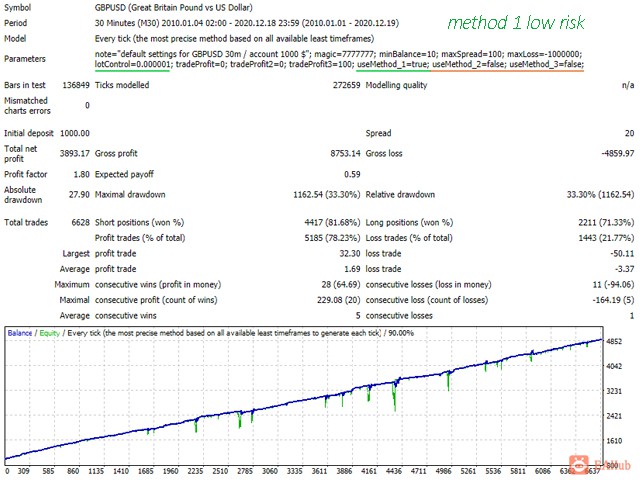Click the consecutive wins value 28 (64.69)

point(341,285)
